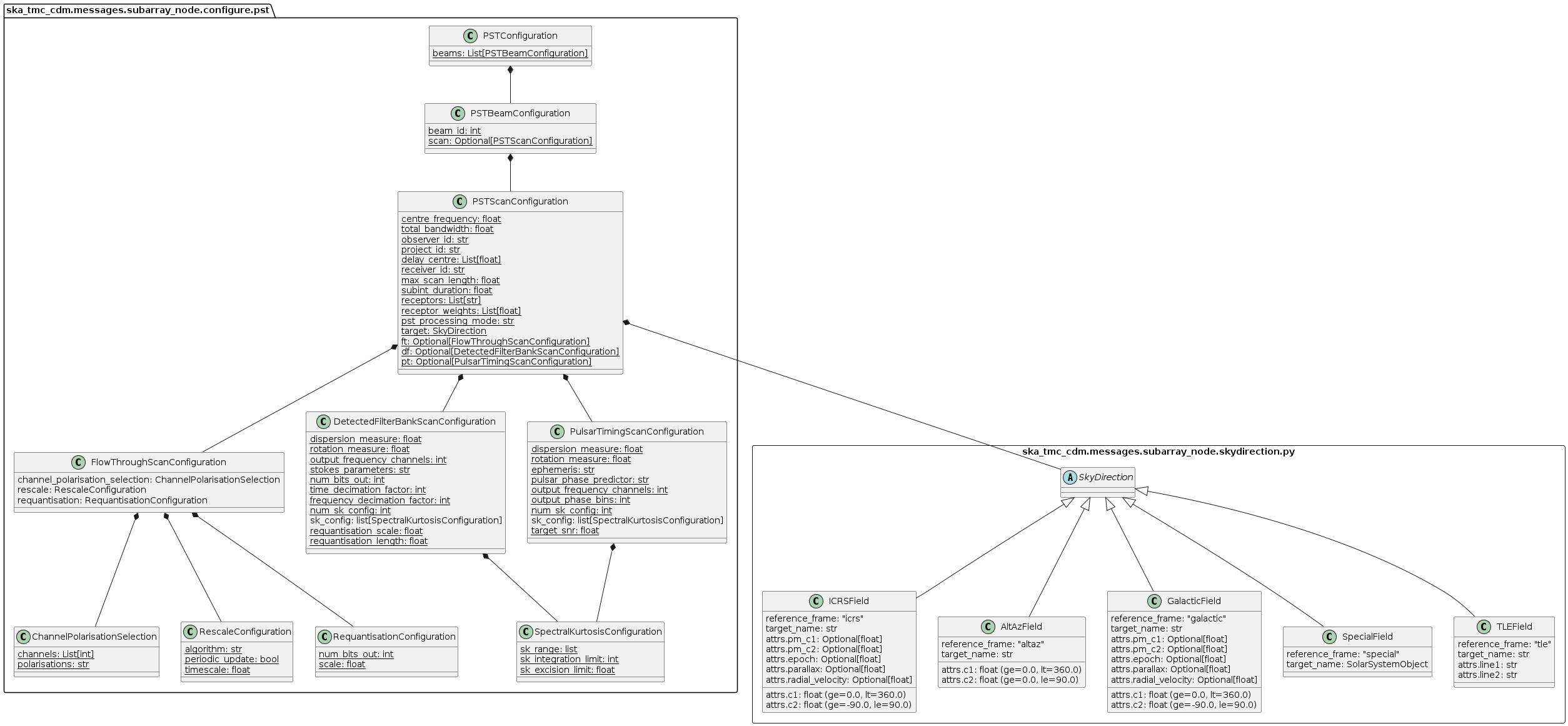Click 'scale: float' in RequantisationConfiguration

tap(342, 665)
